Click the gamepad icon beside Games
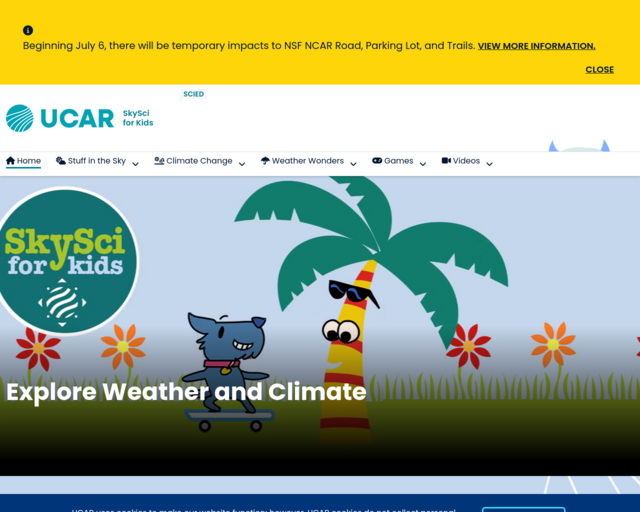Screen dimensions: 640x512 (x=377, y=161)
